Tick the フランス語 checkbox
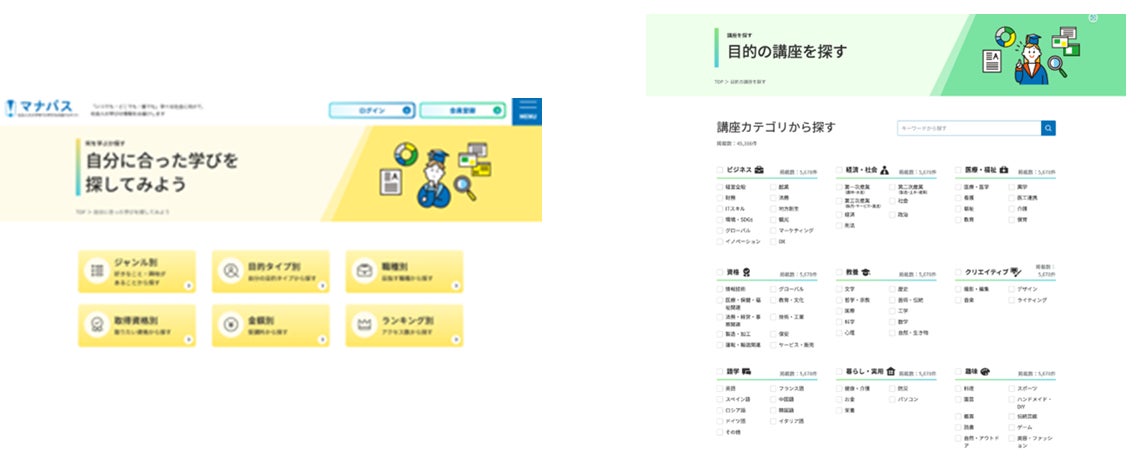The height and width of the screenshot is (462, 1136). point(773,388)
